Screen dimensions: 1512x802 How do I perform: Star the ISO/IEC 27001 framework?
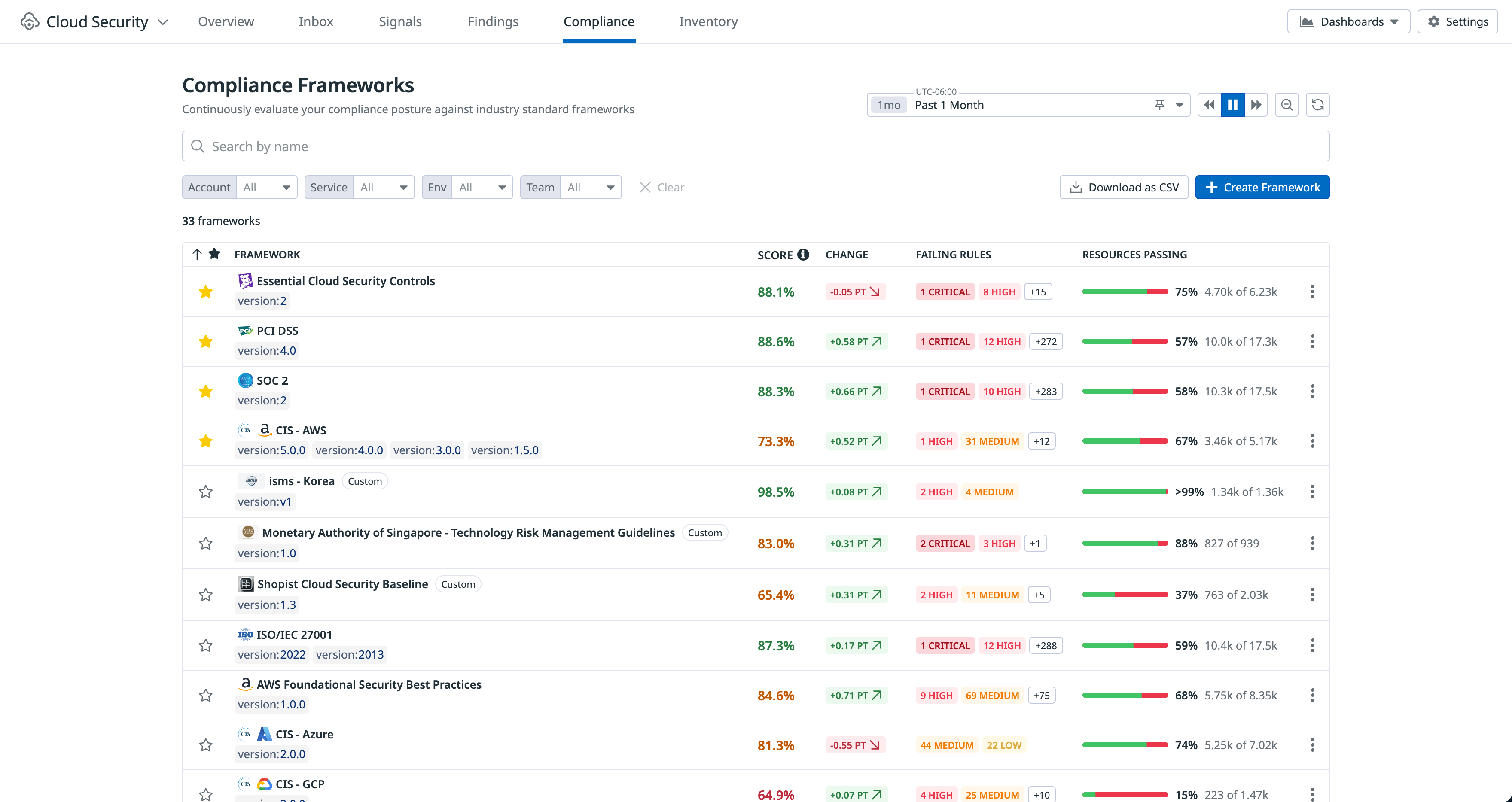click(205, 645)
